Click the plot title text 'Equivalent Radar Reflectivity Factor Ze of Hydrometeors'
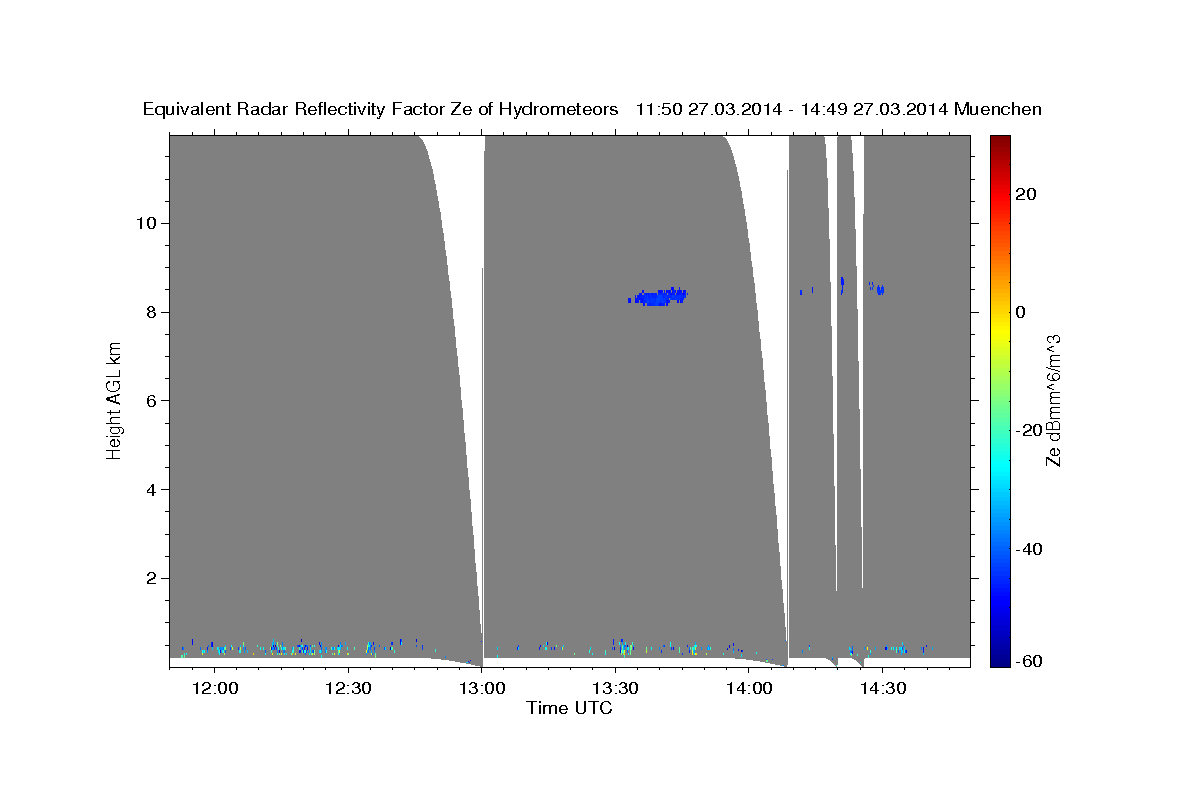Image resolution: width=1200 pixels, height=800 pixels. click(x=381, y=110)
